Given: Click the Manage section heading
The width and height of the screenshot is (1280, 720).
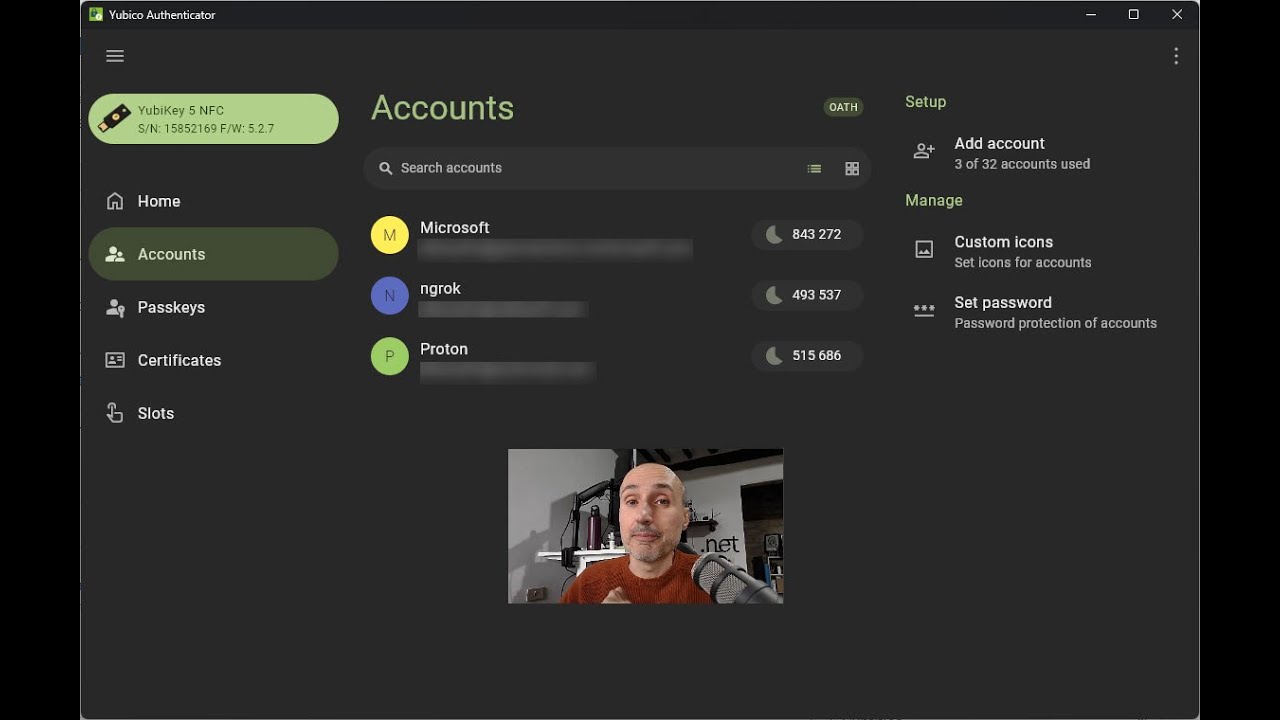Looking at the screenshot, I should [x=934, y=201].
